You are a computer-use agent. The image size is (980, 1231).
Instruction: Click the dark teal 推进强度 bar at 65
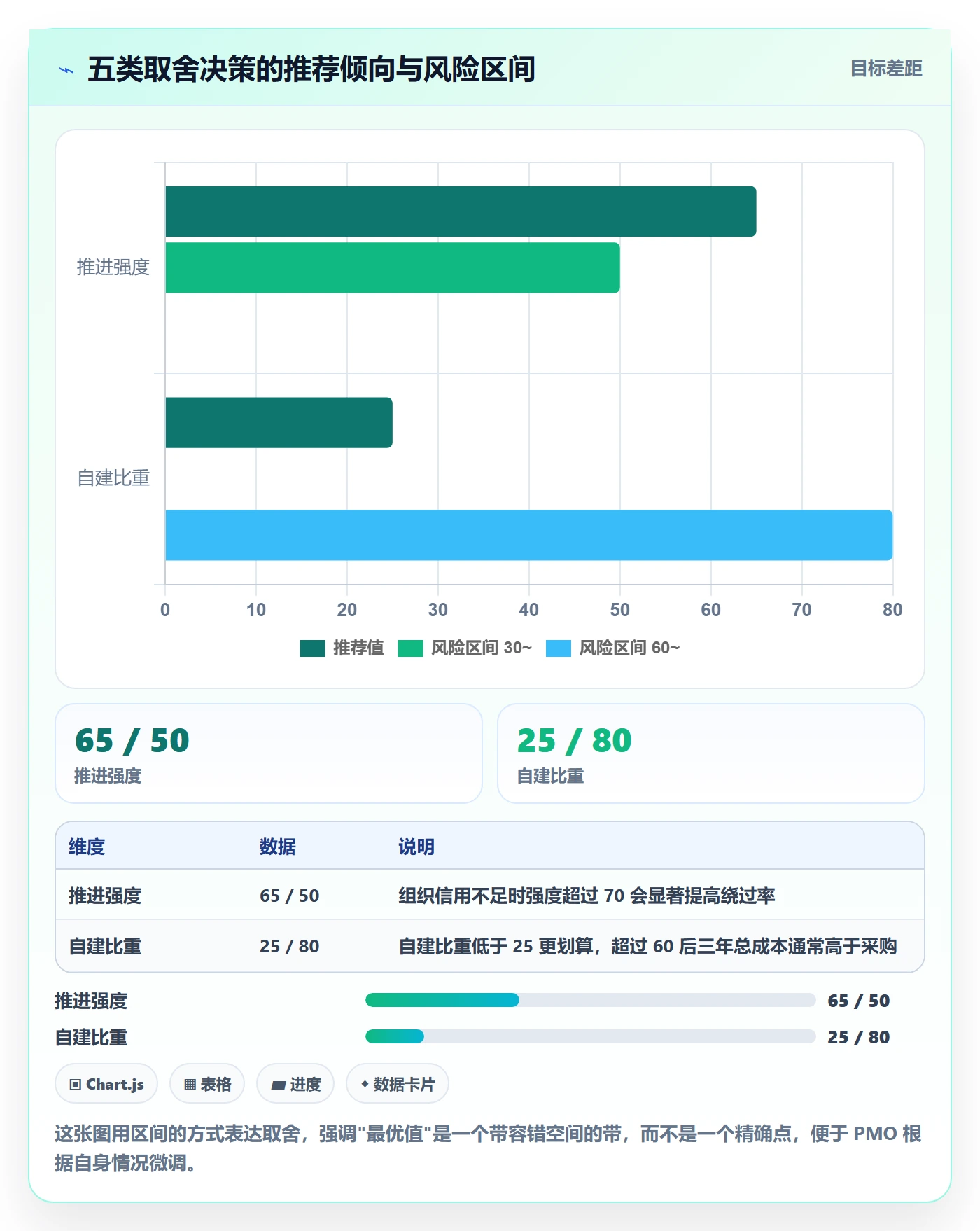click(x=461, y=211)
